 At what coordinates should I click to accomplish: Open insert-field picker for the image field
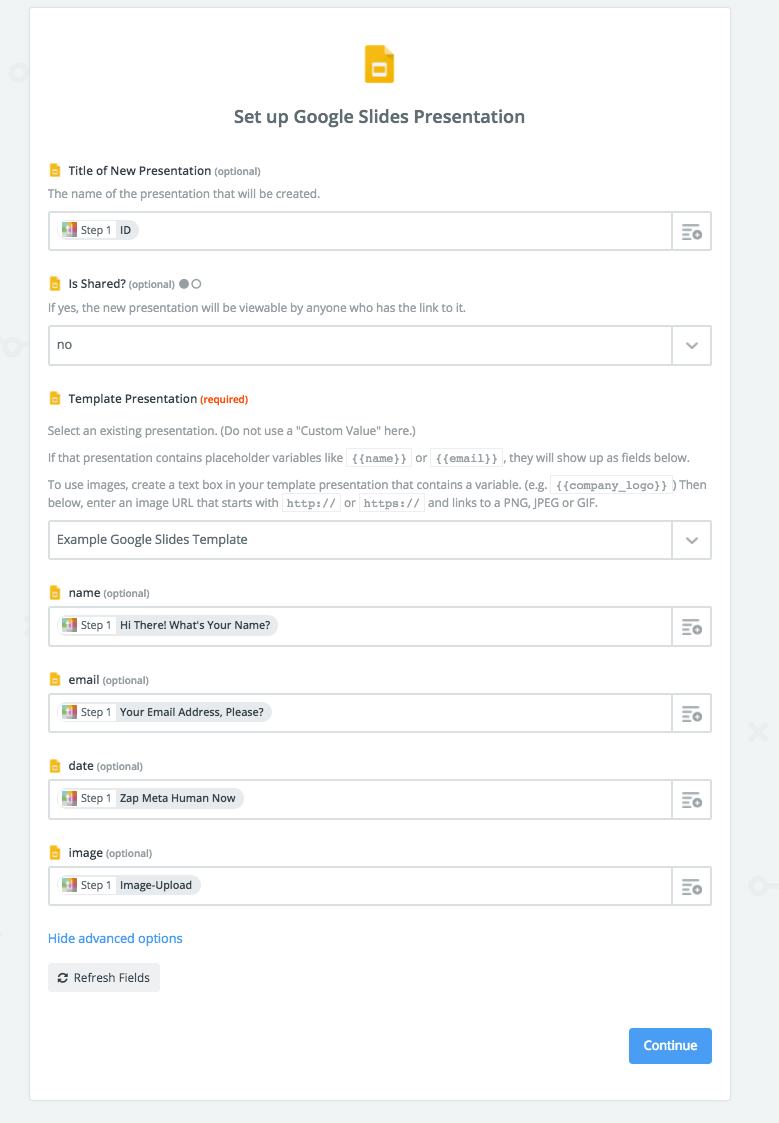tap(692, 887)
